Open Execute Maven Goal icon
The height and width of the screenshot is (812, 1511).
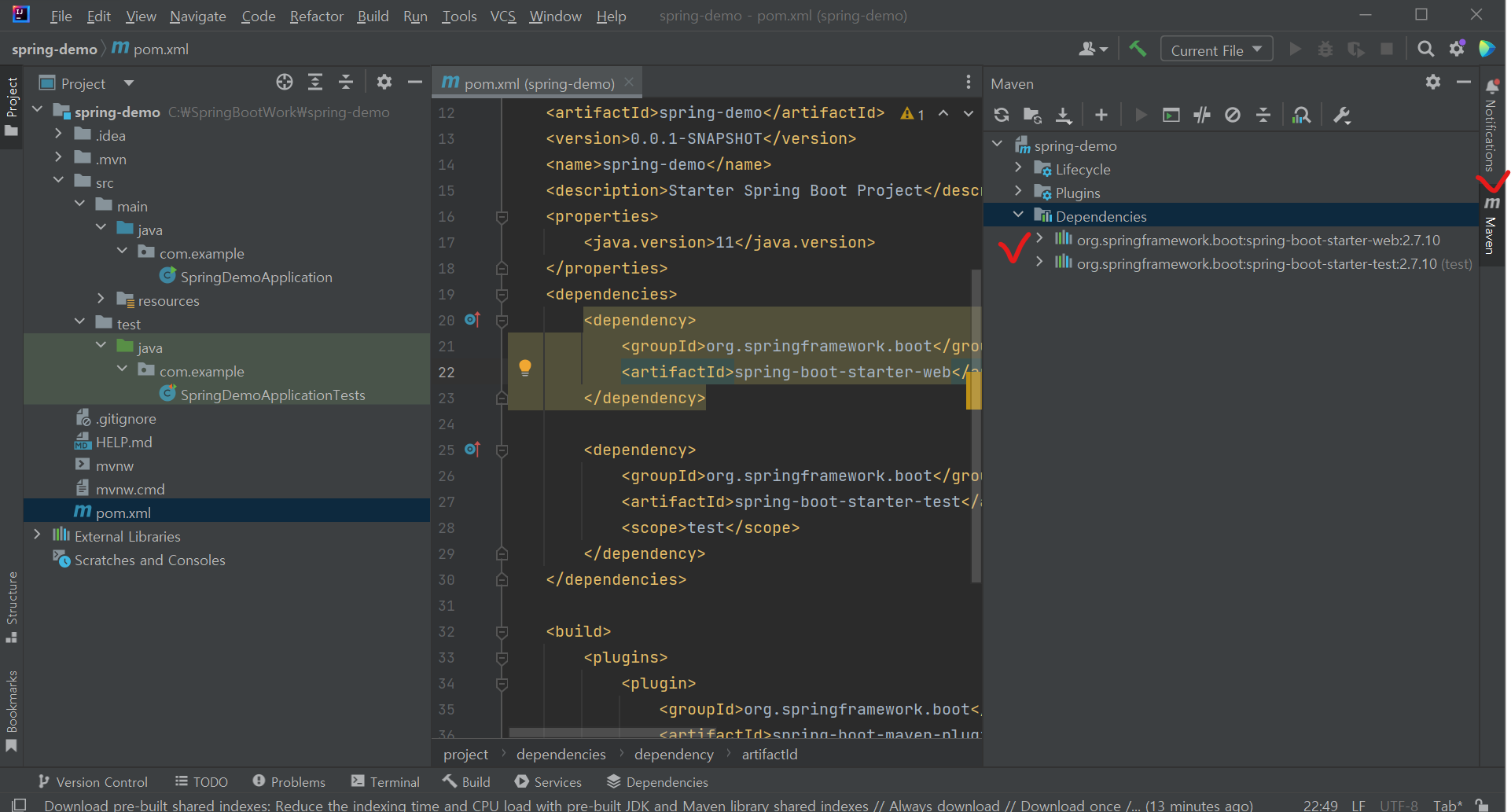tap(1171, 115)
